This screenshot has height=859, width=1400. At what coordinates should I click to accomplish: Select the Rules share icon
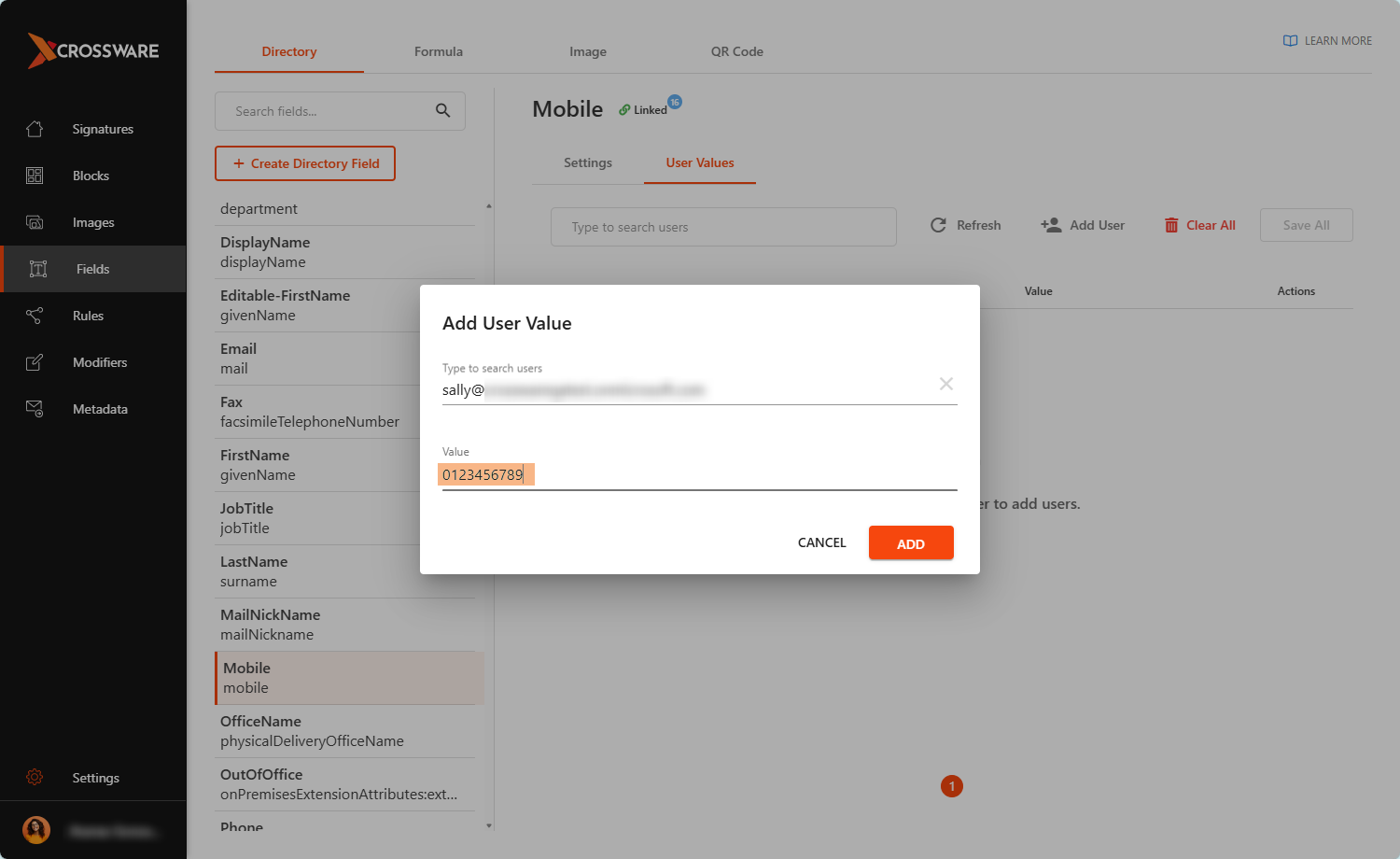(35, 316)
